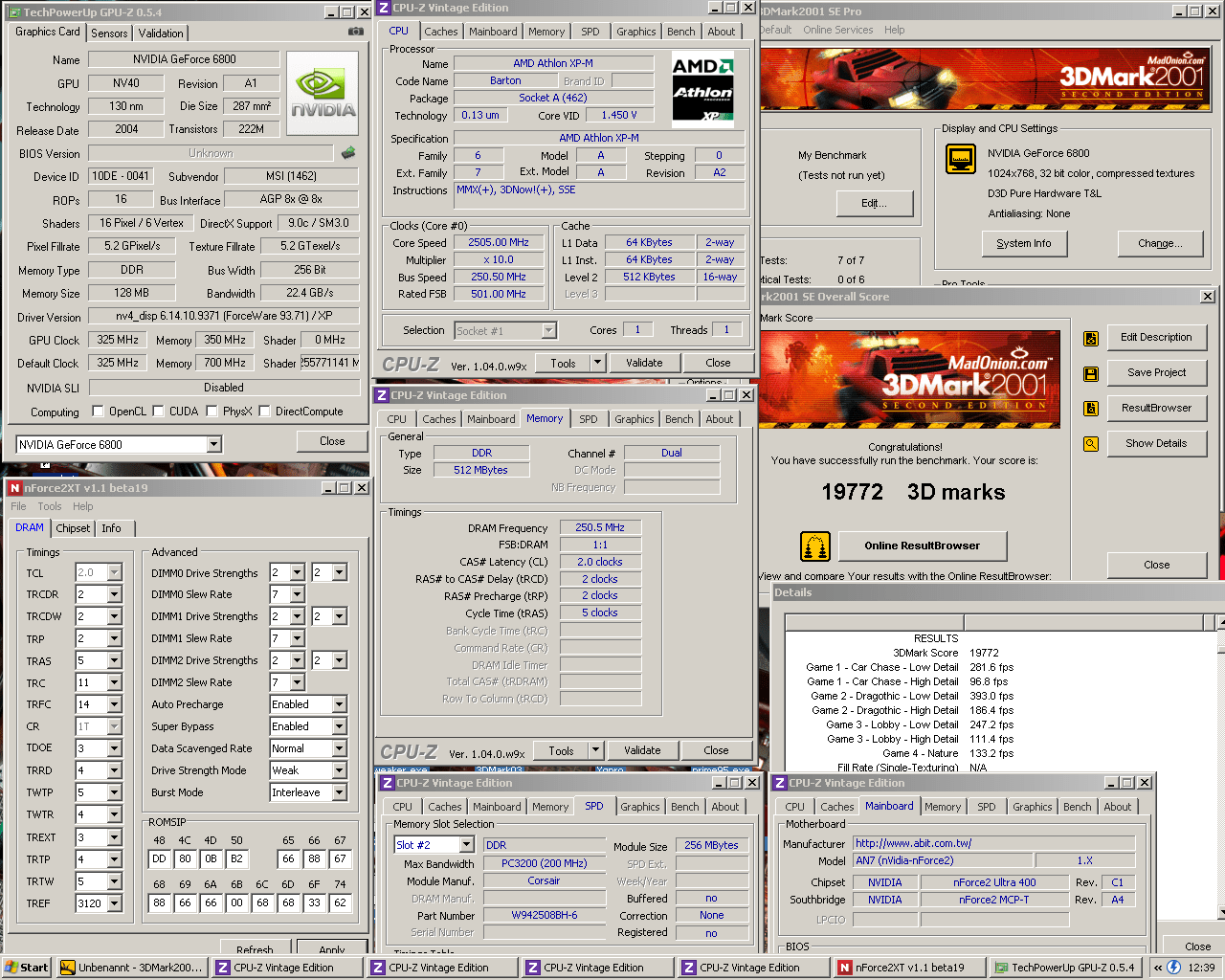Open the Drive Strength Mode dropdown

[339, 770]
